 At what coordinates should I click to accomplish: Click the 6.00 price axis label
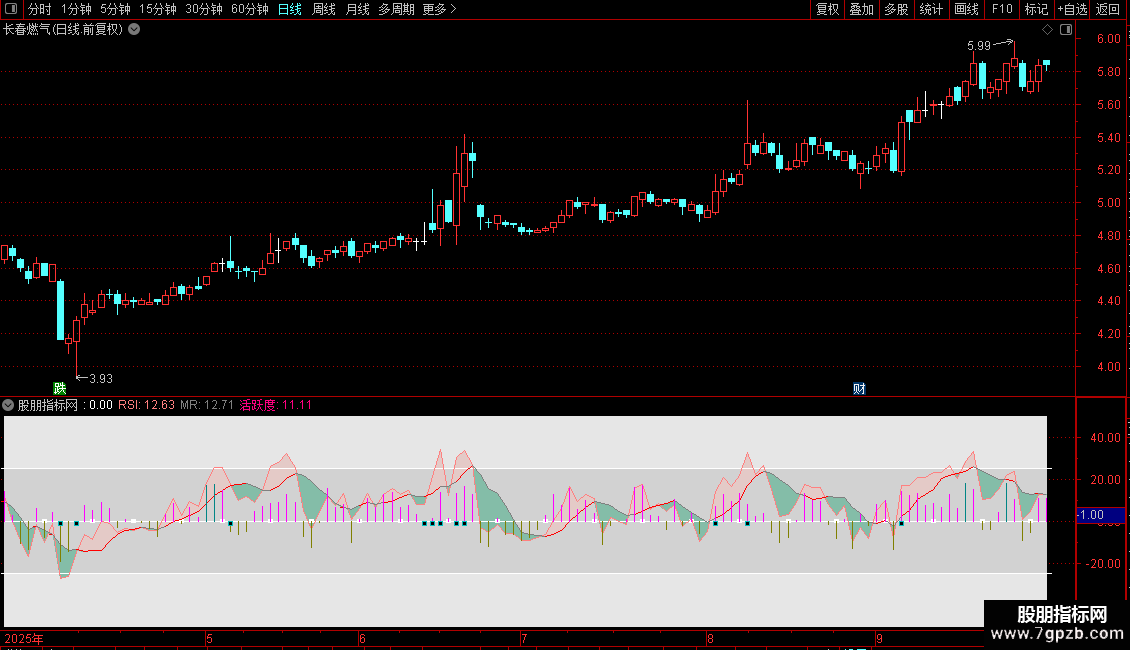click(x=1108, y=39)
